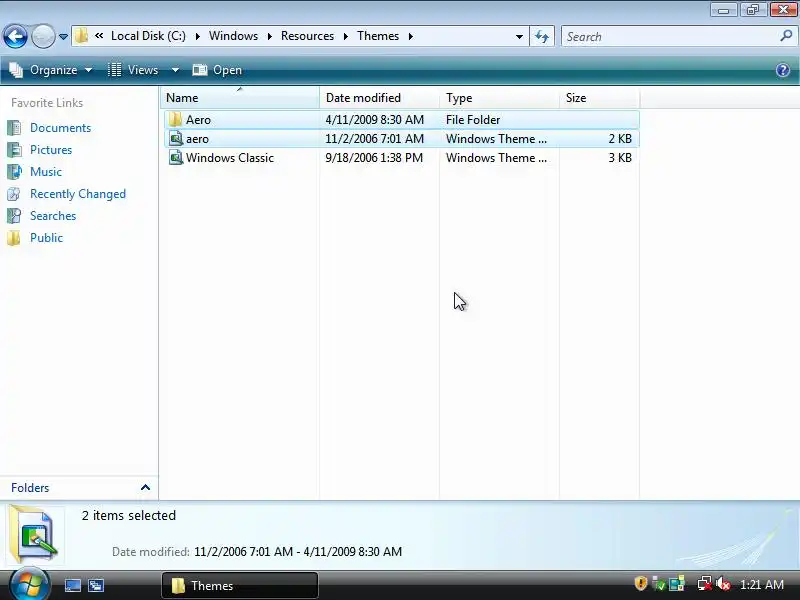Expand the hidden path chevron in address bar
This screenshot has height=600, width=800.
tap(99, 36)
